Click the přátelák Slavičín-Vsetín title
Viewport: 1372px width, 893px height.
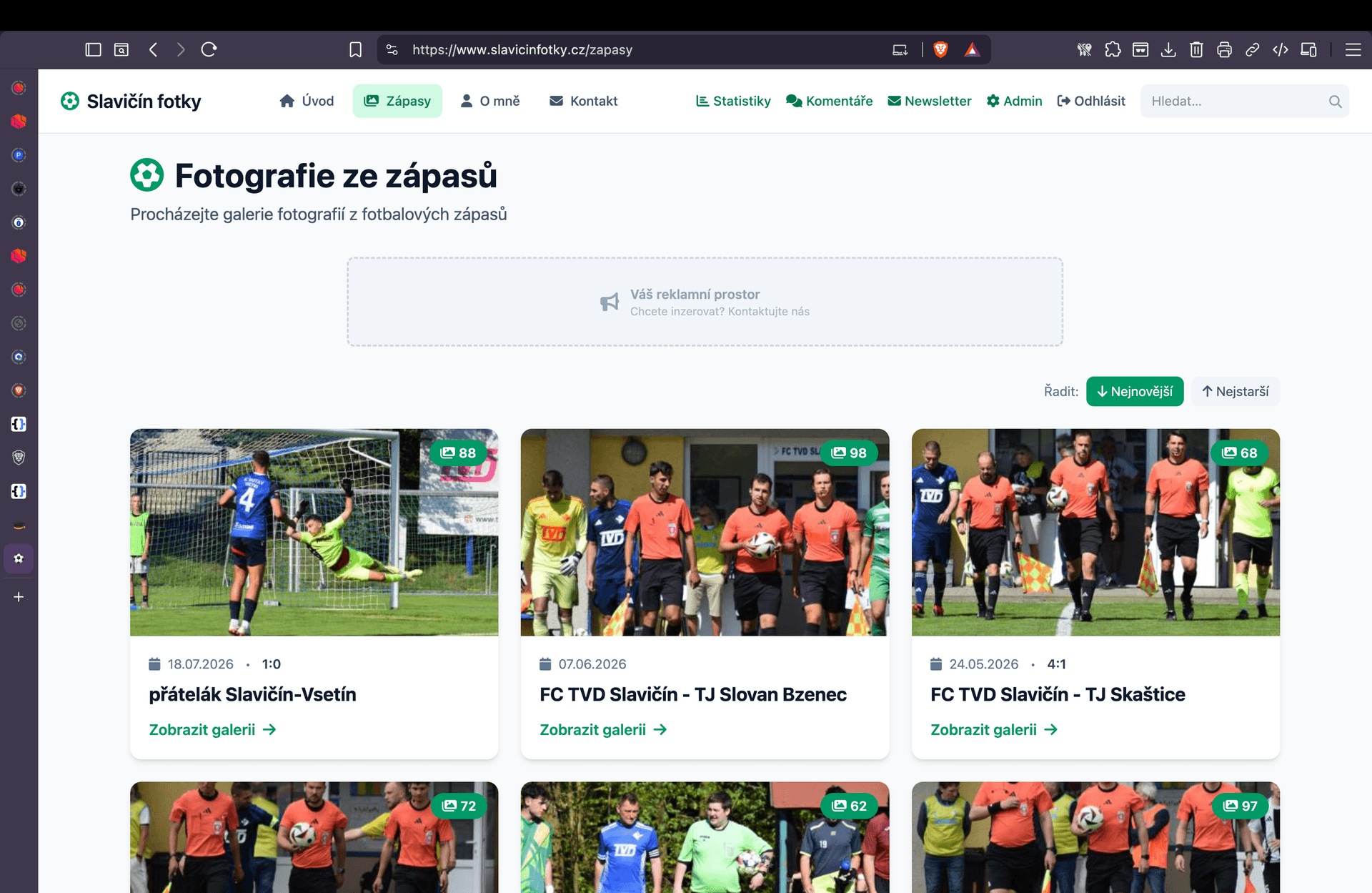[x=252, y=694]
